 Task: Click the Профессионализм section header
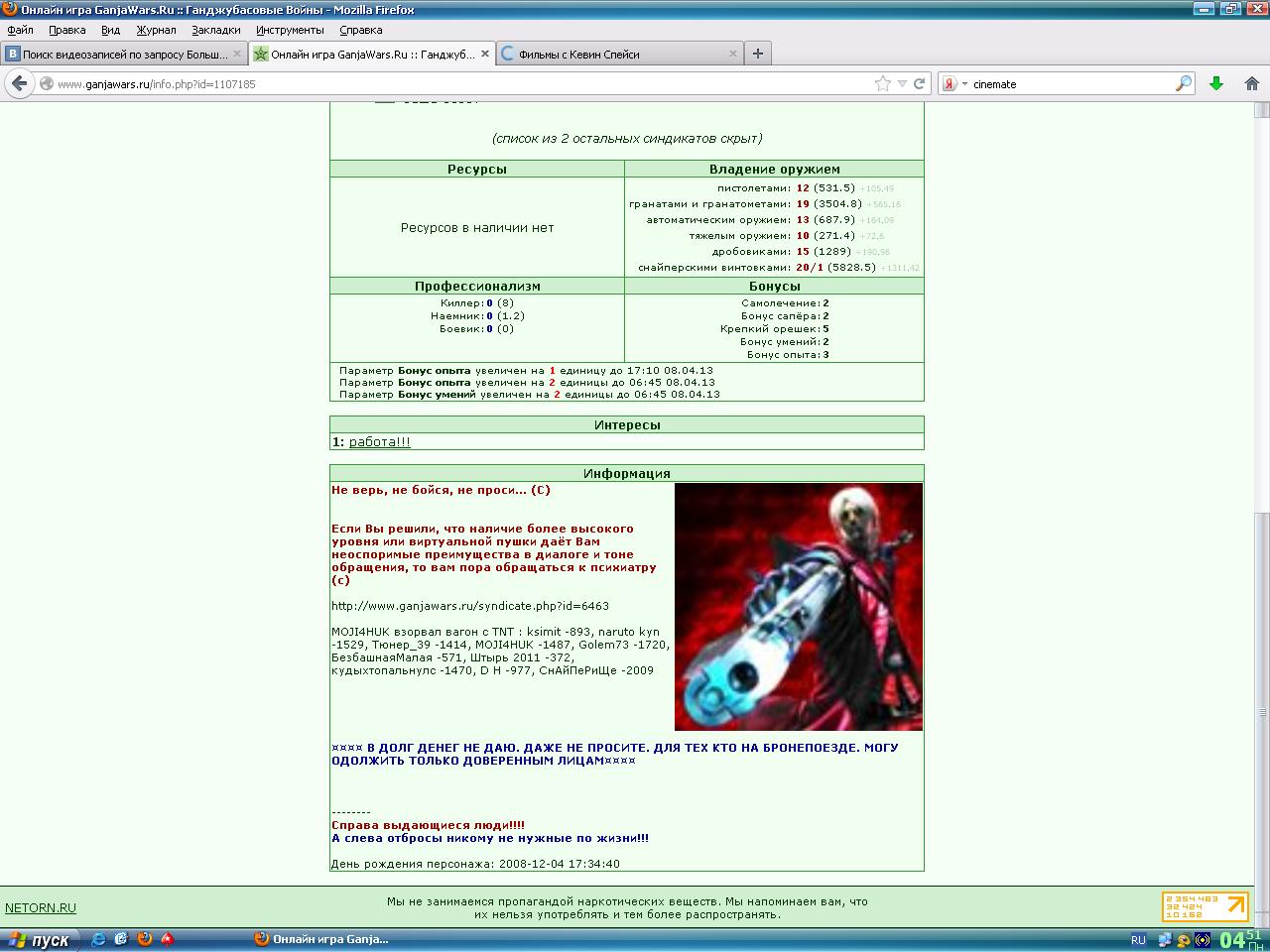(x=477, y=286)
